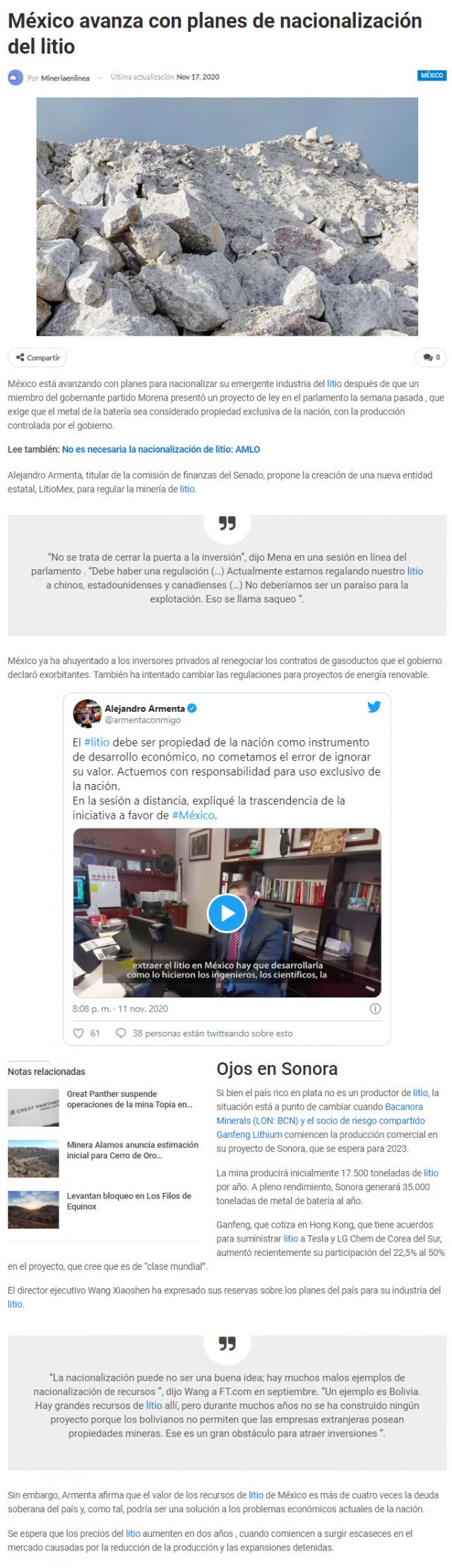The width and height of the screenshot is (452, 1568).
Task: Click the Minera Alamos article thumbnail
Action: click(x=33, y=1158)
